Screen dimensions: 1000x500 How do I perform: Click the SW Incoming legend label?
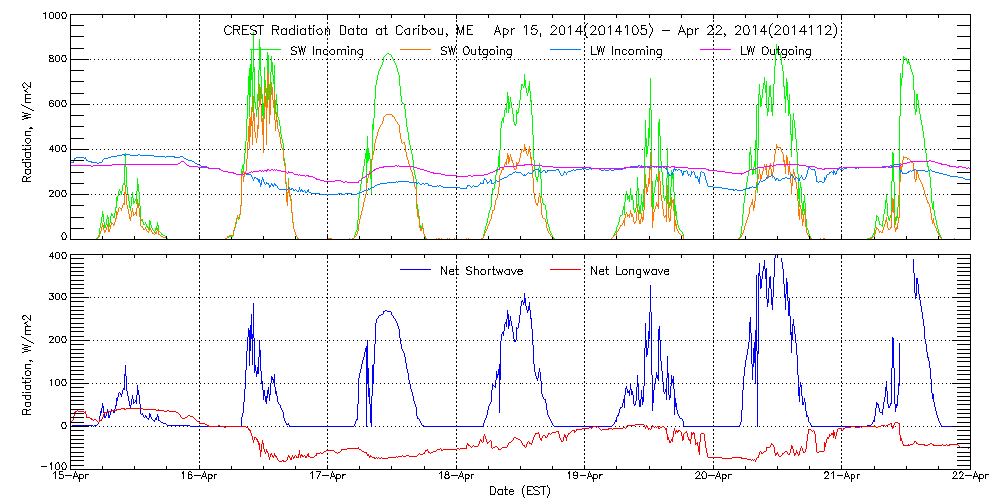pos(326,51)
